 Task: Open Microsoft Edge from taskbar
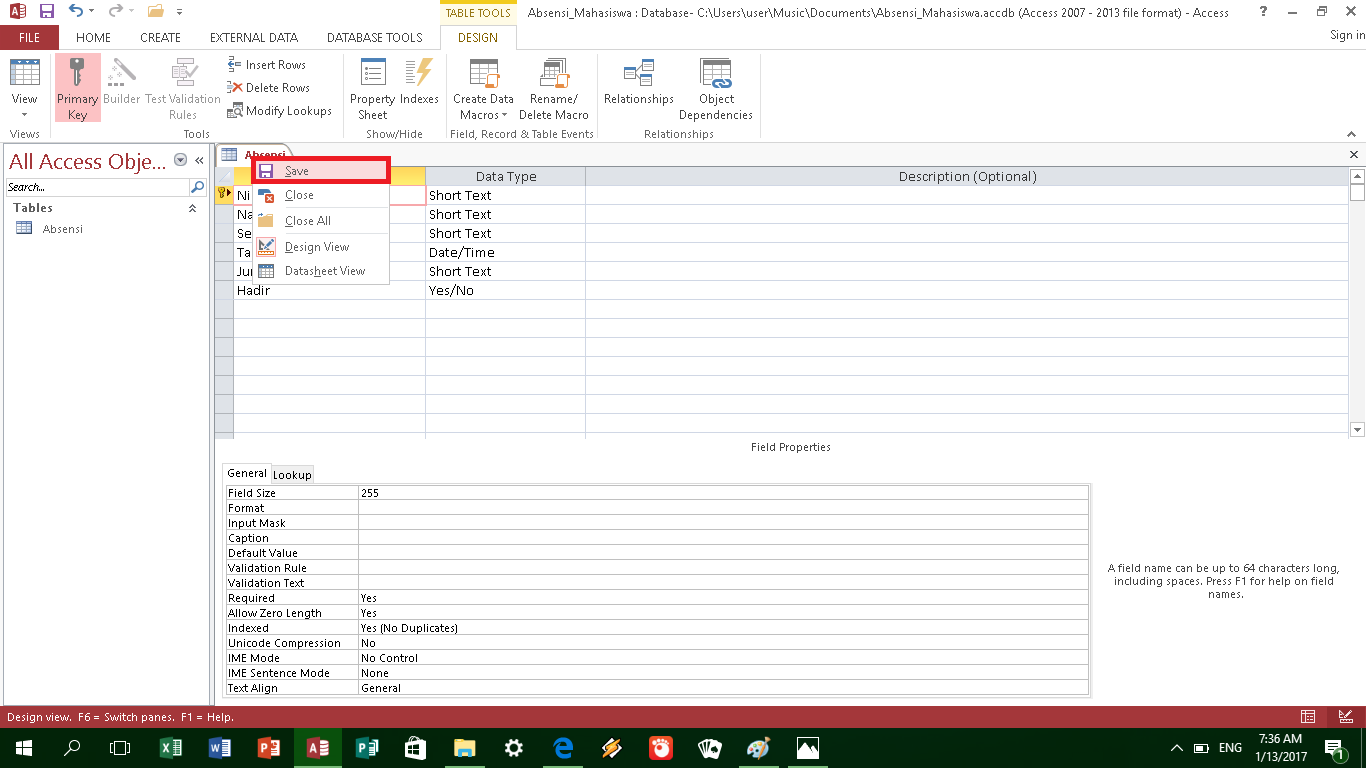click(563, 747)
